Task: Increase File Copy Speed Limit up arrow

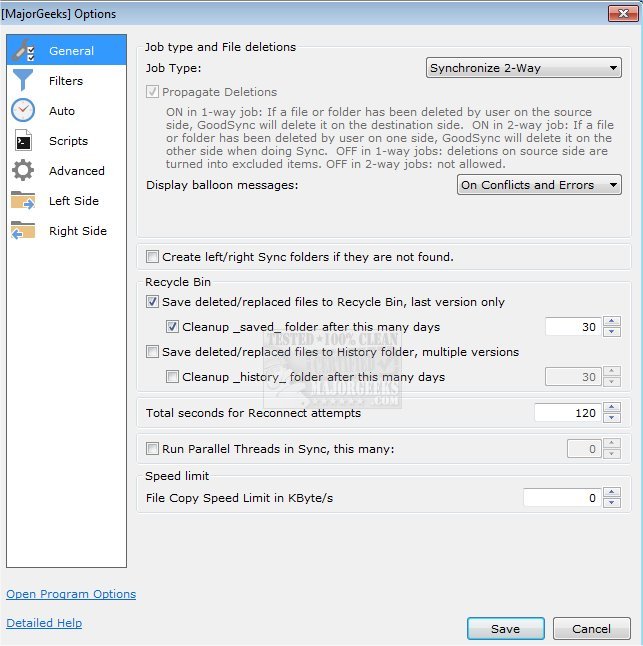Action: pos(612,492)
